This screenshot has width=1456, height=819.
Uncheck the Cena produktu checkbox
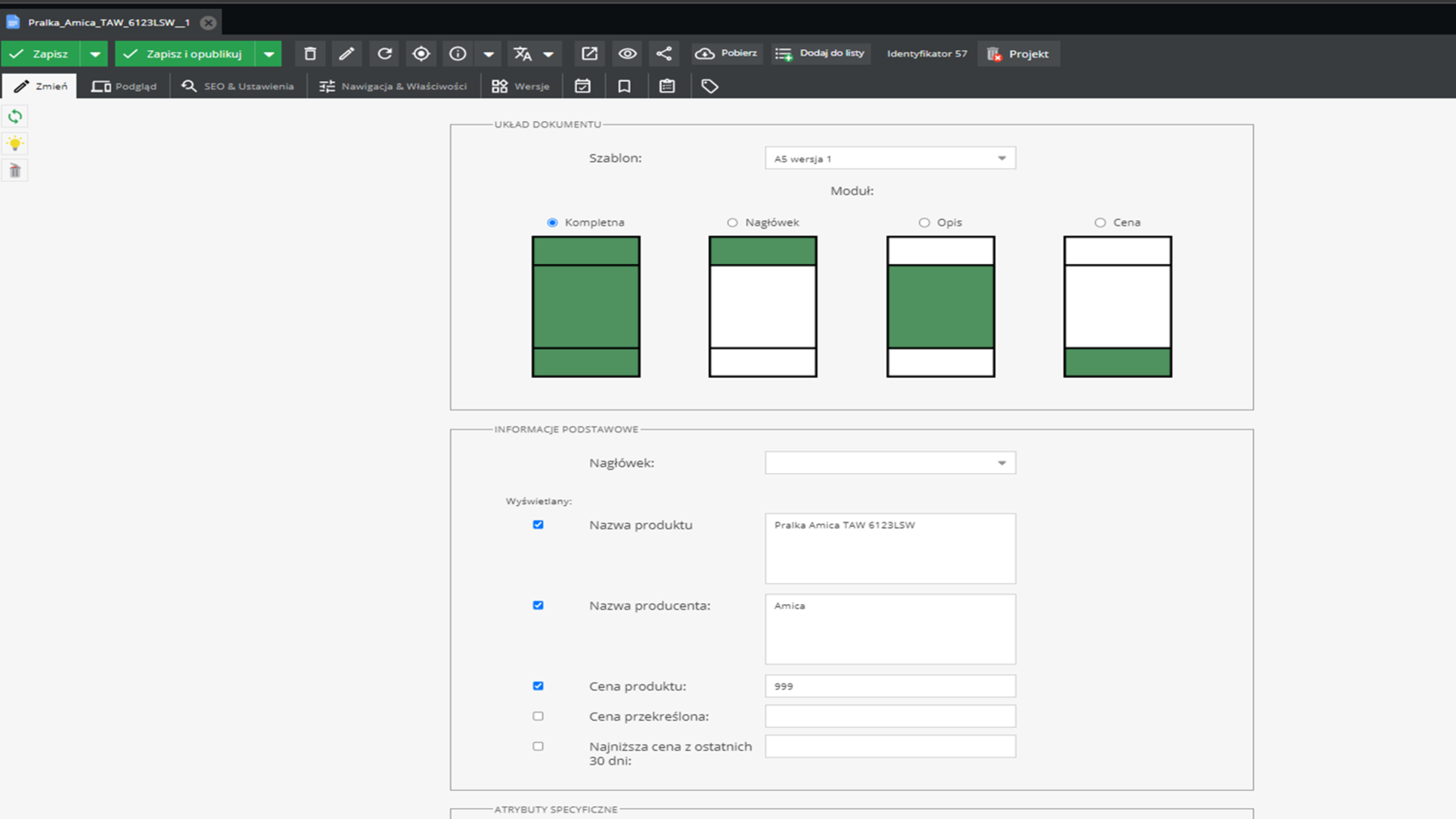538,686
